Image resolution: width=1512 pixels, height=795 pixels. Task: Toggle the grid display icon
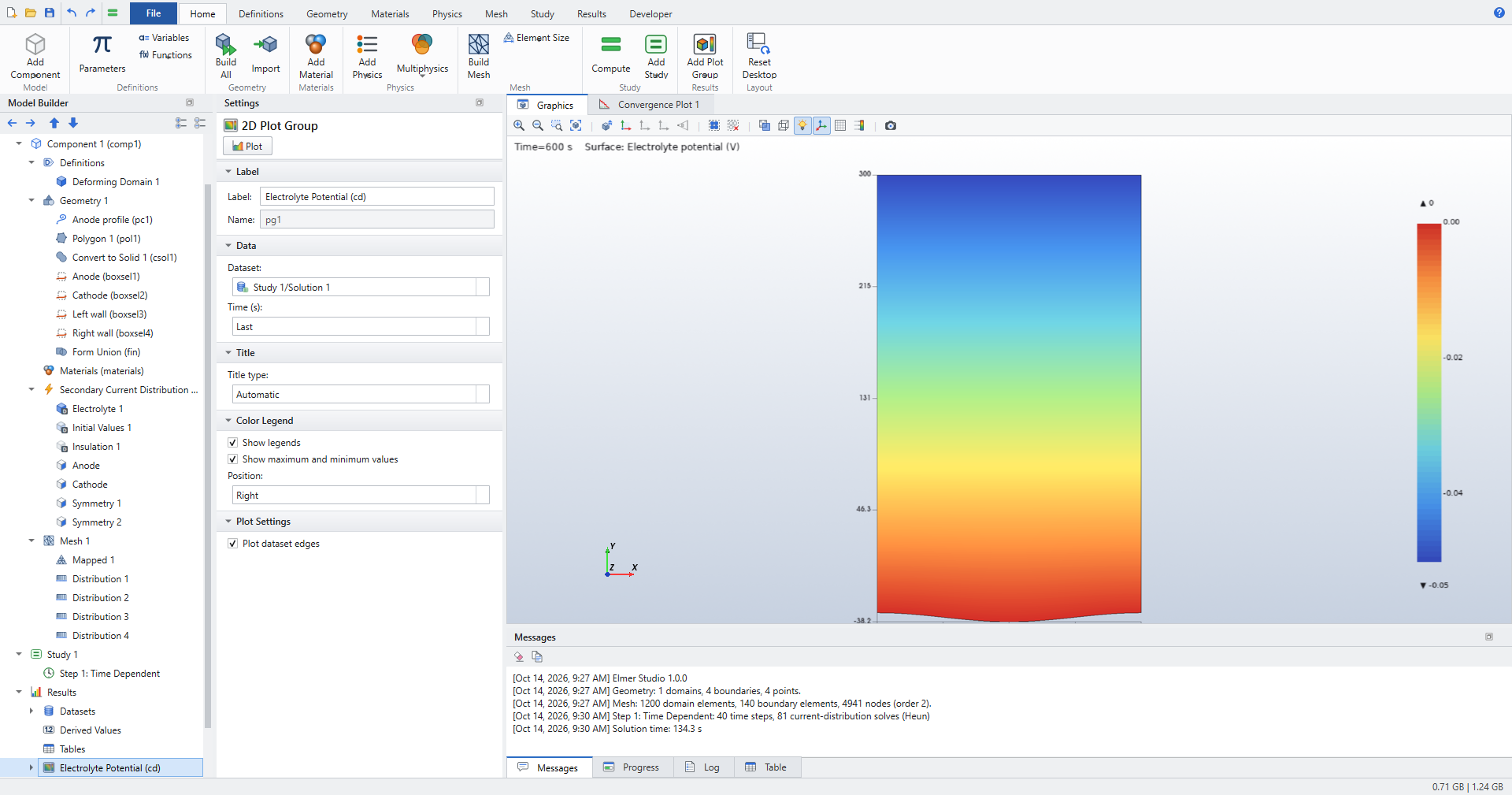coord(840,125)
